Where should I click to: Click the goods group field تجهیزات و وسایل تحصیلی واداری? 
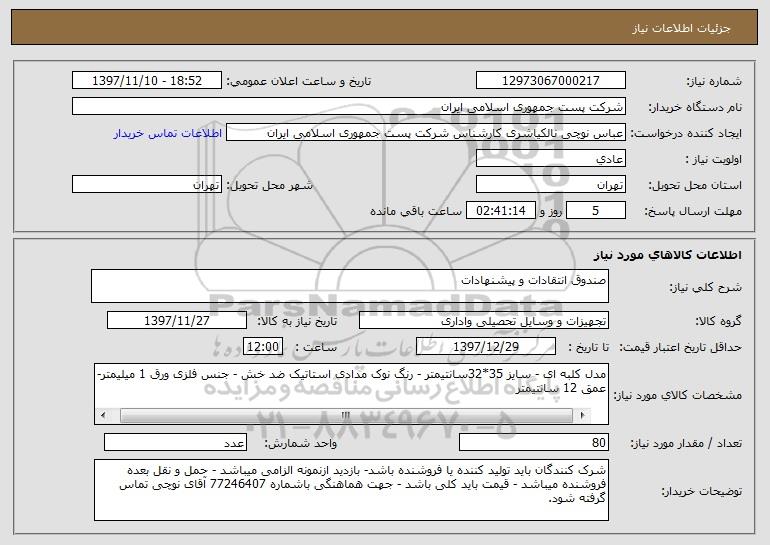[x=484, y=321]
